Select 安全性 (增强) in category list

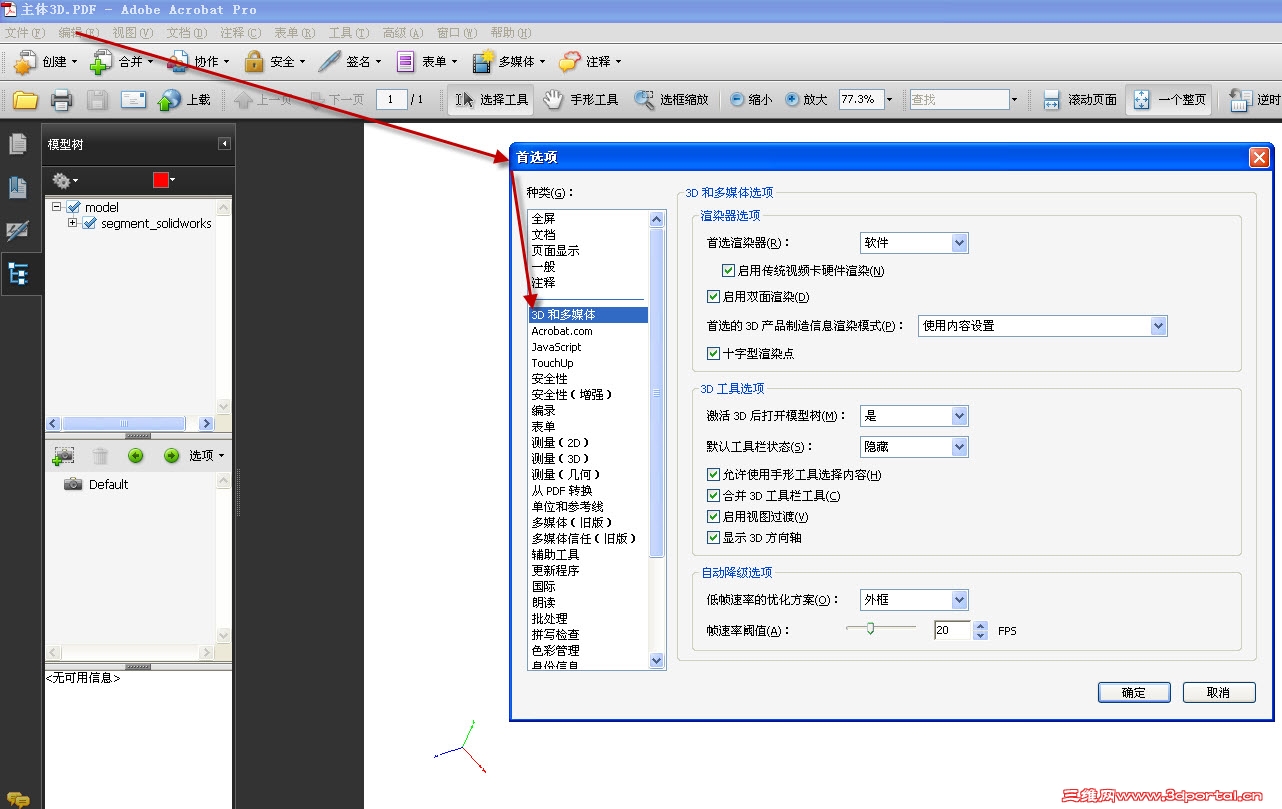[x=588, y=395]
